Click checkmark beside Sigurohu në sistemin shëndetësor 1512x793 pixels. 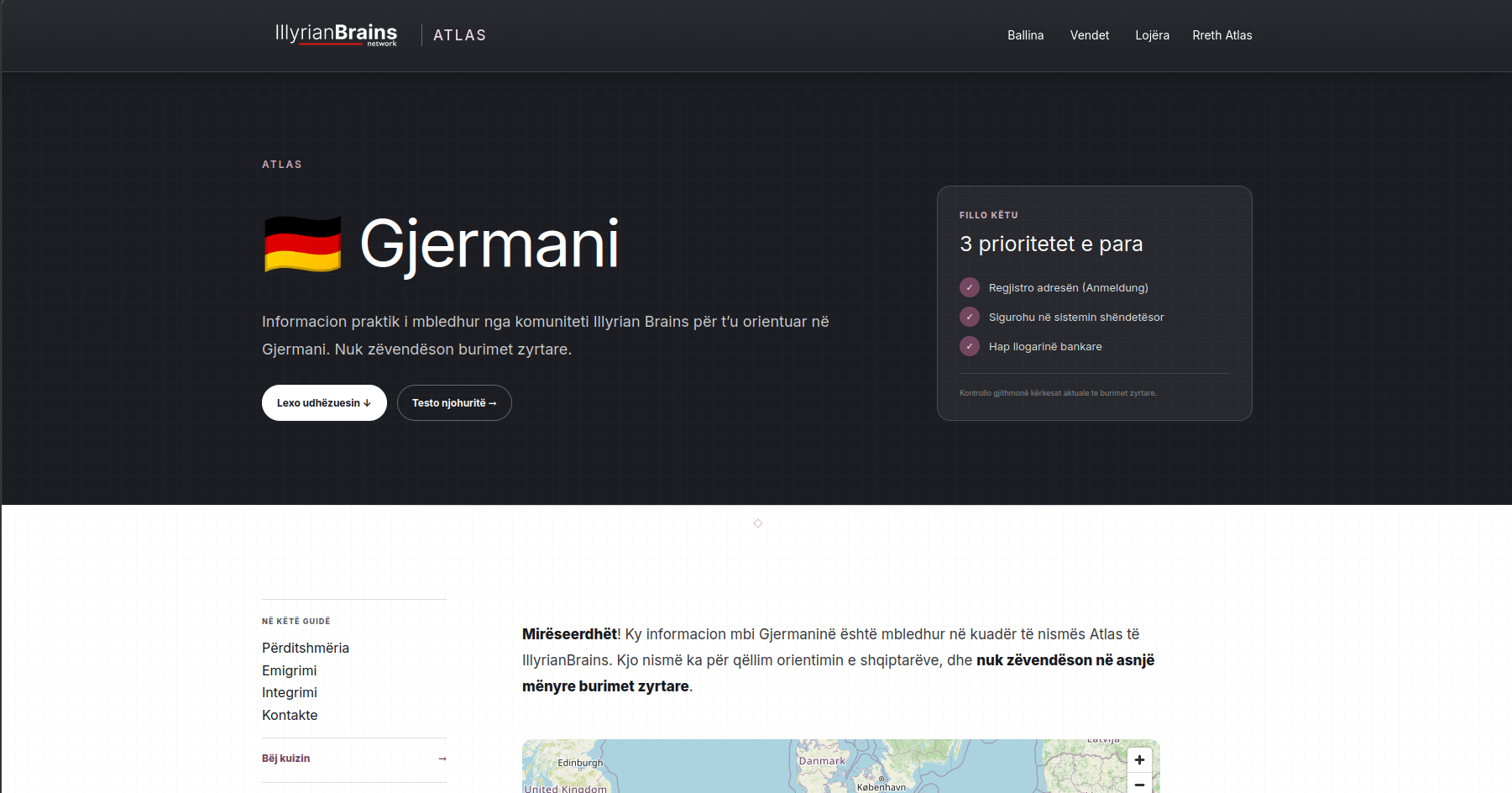click(x=970, y=317)
